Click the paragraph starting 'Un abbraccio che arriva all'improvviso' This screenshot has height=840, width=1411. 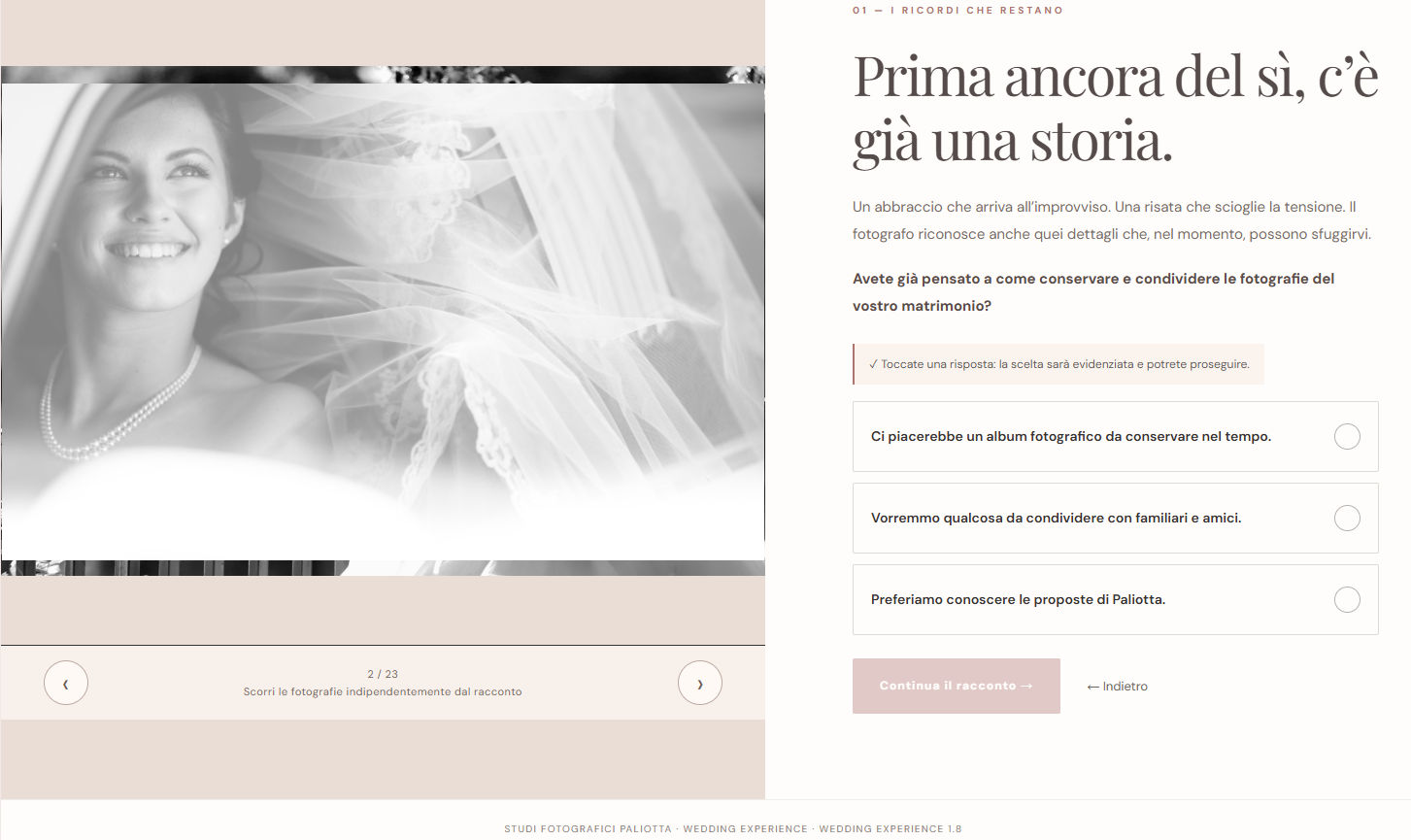pyautogui.click(x=1112, y=220)
